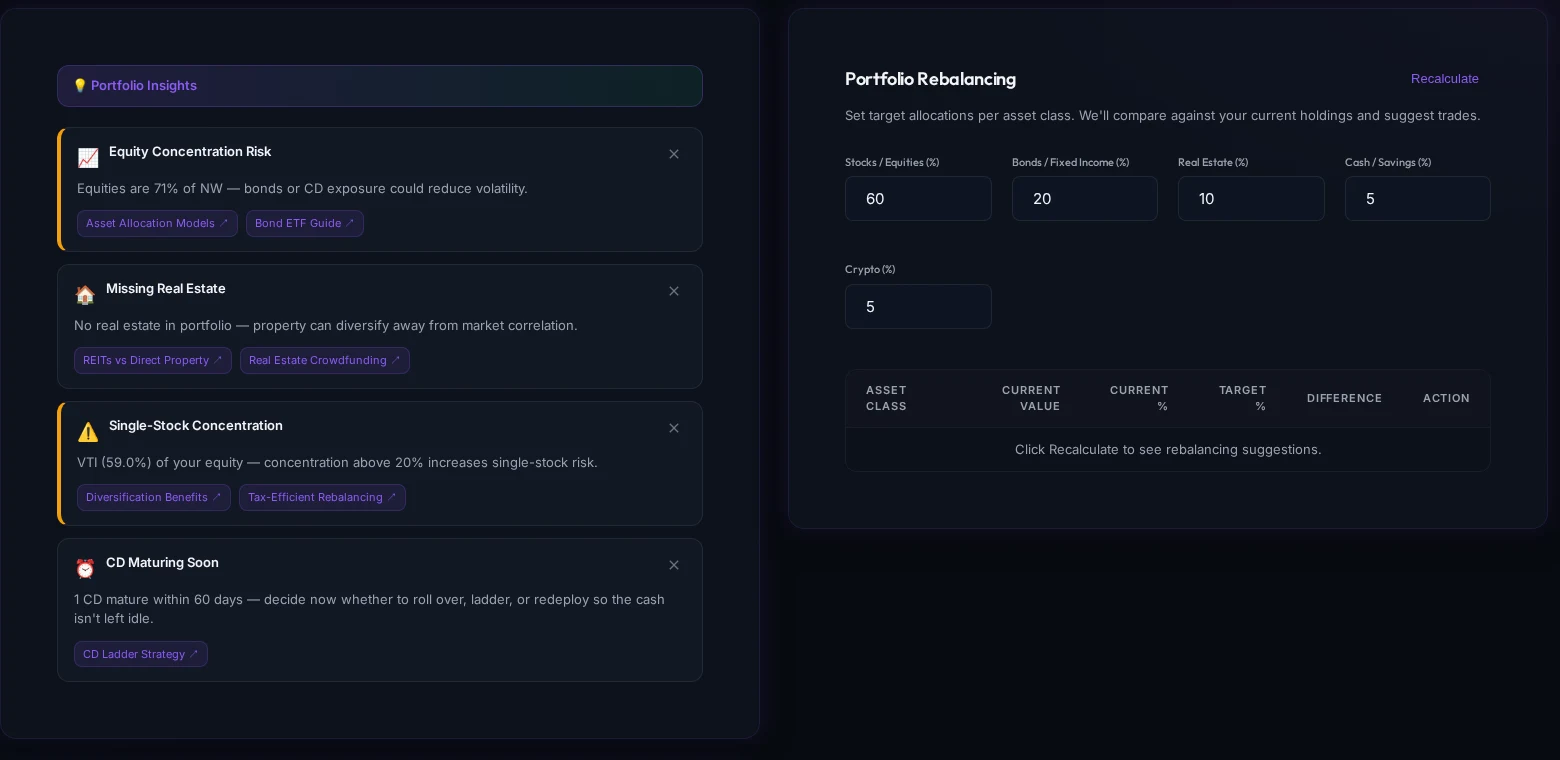Click the Current % column header

pyautogui.click(x=1139, y=398)
